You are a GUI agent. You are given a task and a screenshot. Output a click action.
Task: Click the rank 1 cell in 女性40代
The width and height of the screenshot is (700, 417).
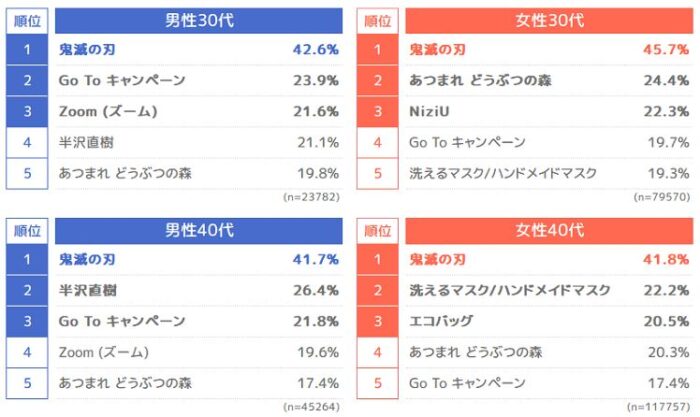coord(378,259)
